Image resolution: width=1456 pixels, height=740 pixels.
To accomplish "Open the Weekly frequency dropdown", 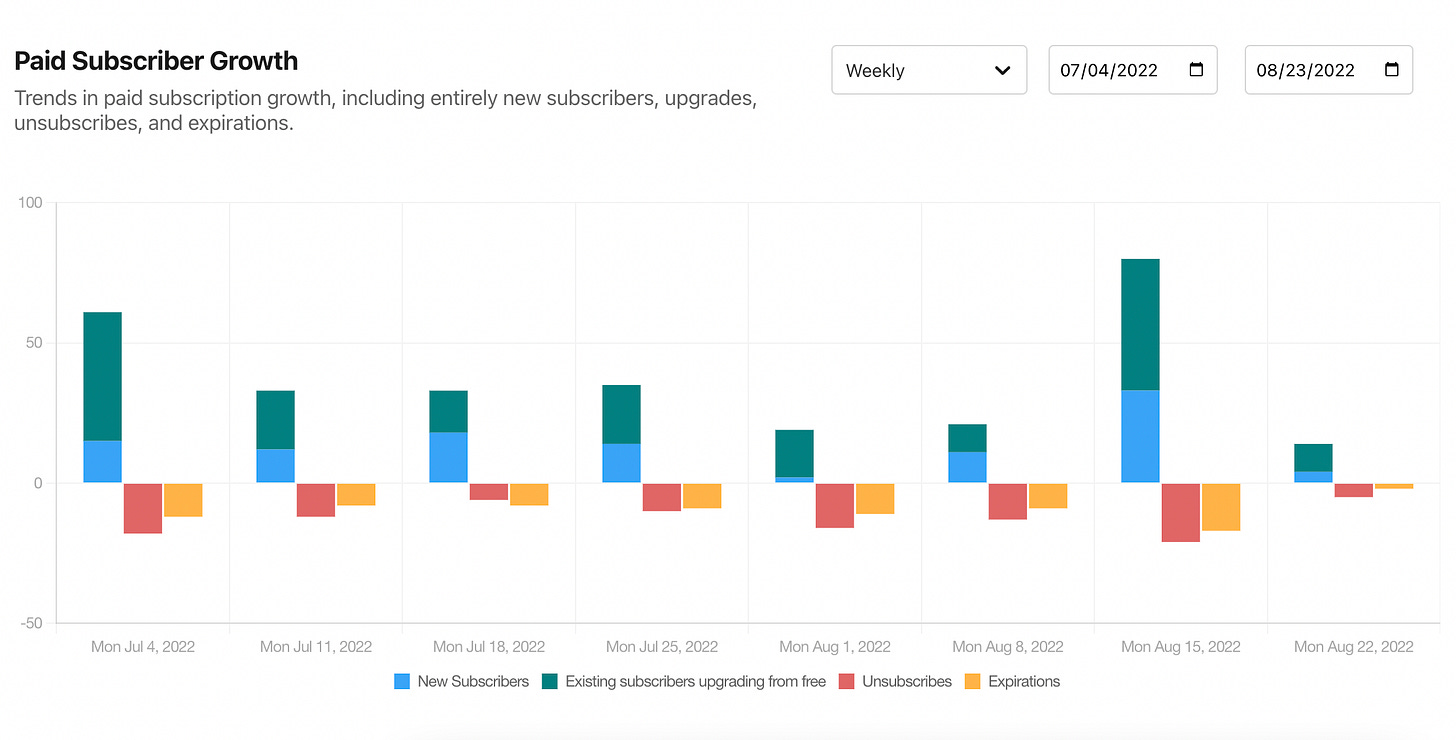I will [928, 69].
